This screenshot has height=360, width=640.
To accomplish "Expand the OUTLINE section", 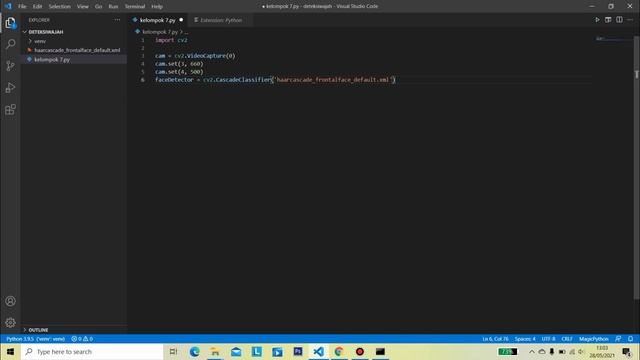I will click(x=38, y=330).
